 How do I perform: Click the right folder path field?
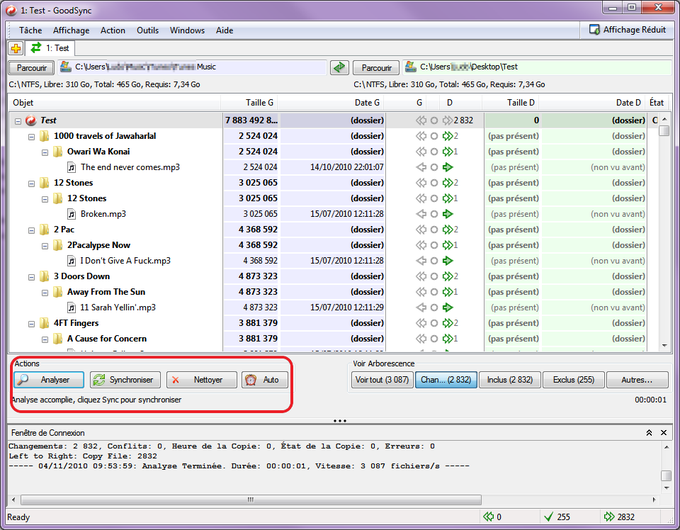[536, 67]
